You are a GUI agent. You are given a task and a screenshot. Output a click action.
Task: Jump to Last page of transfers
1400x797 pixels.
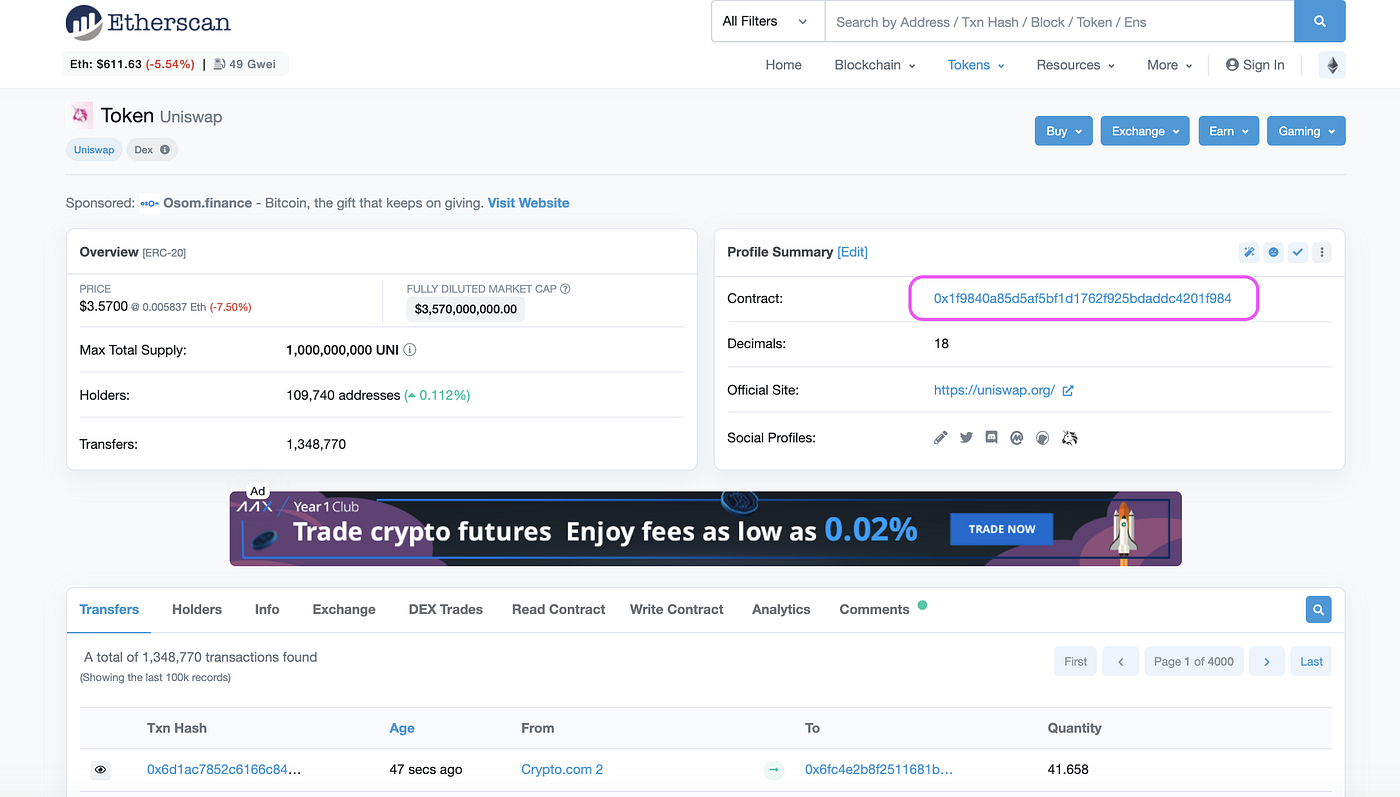[1312, 662]
